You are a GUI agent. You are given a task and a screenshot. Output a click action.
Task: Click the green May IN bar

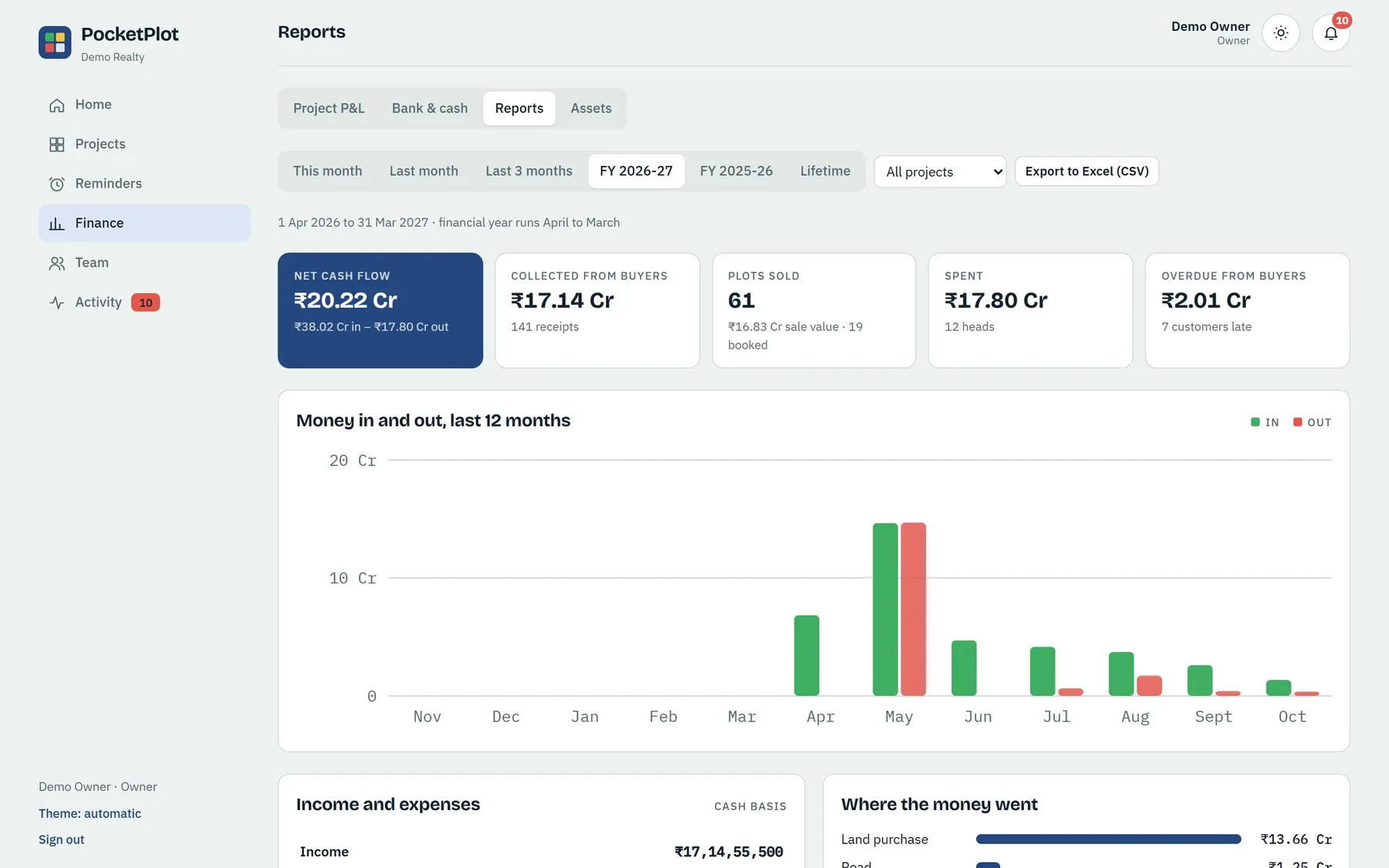tap(885, 610)
